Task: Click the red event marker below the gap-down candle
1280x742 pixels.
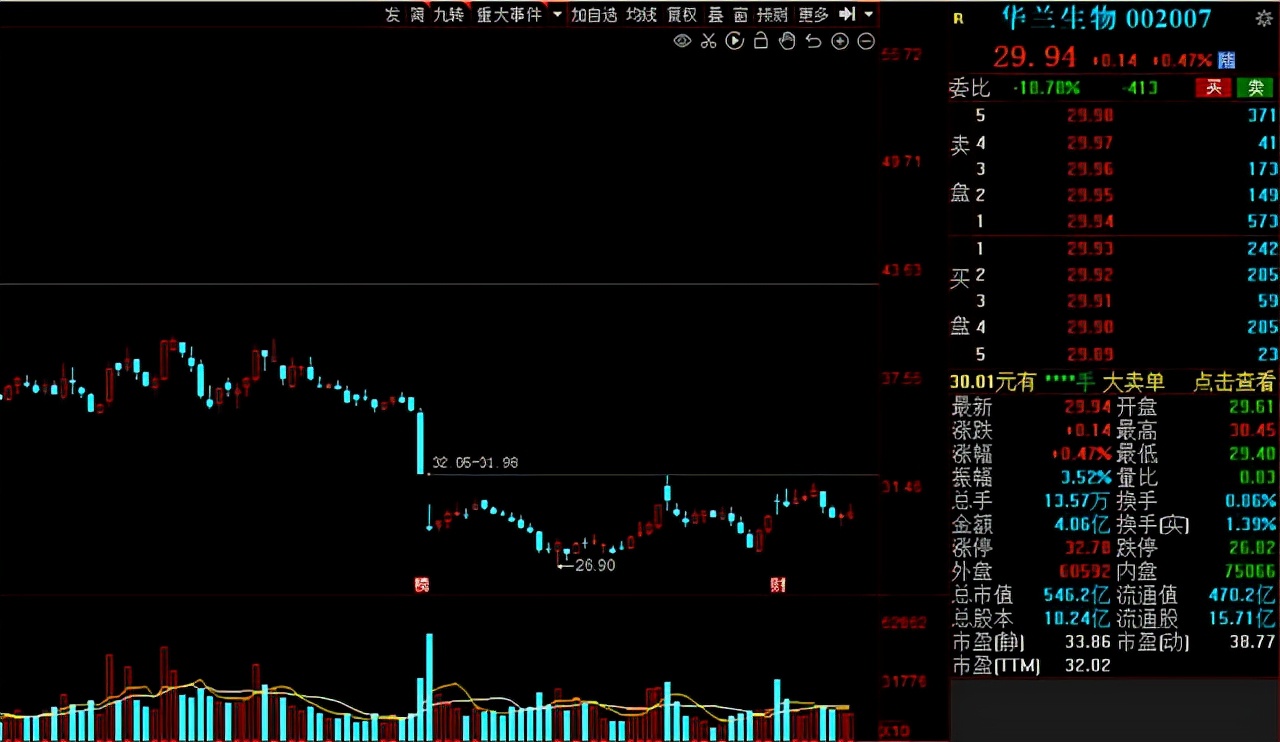Action: [422, 584]
